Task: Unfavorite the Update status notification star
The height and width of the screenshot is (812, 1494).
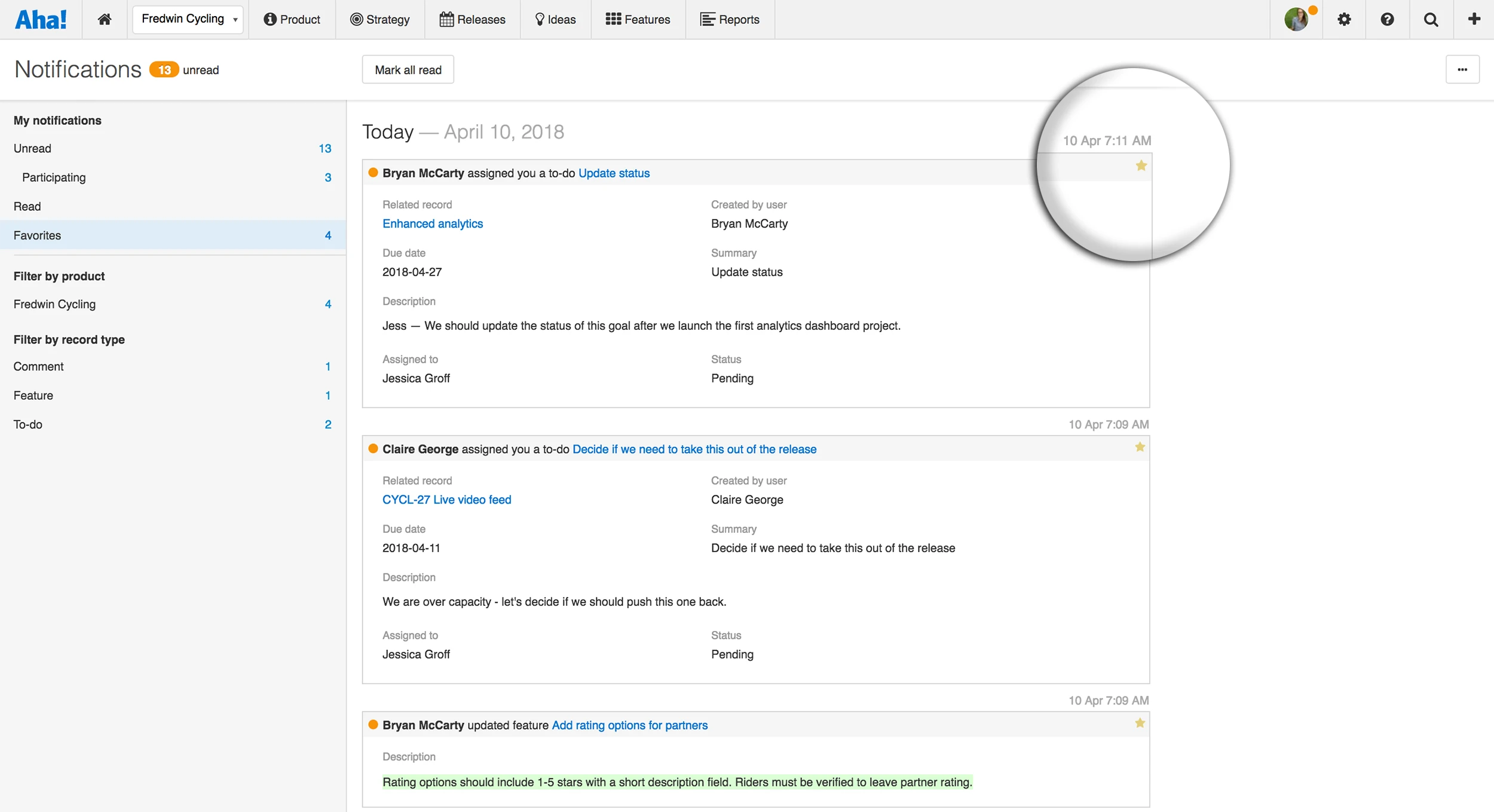Action: [x=1141, y=166]
